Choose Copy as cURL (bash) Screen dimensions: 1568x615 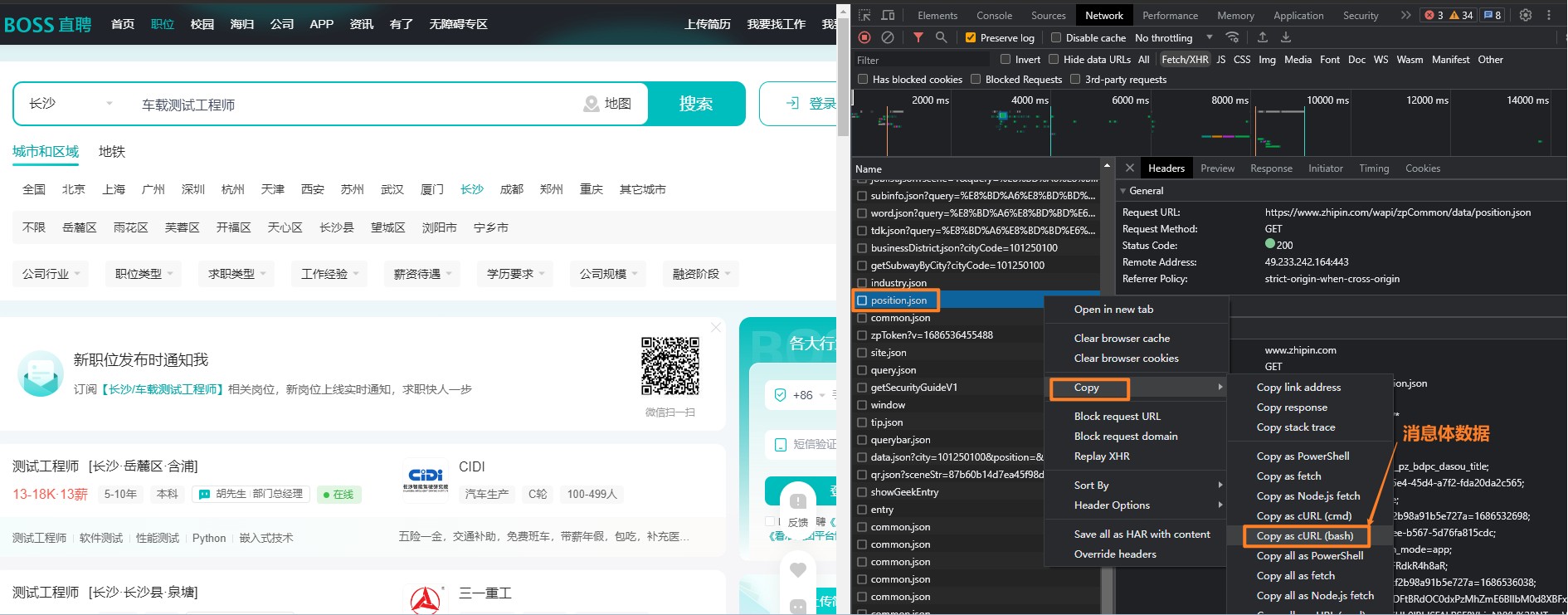pyautogui.click(x=1306, y=535)
